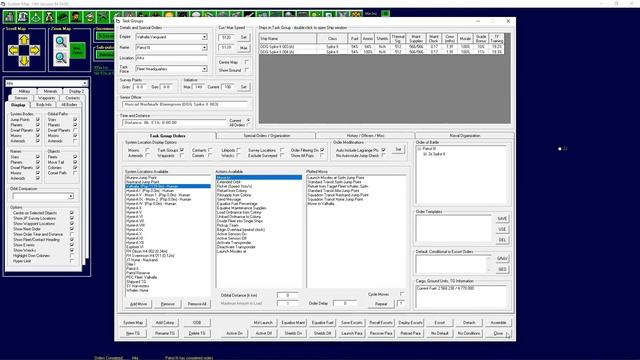Open the Empire dropdown

204,37
